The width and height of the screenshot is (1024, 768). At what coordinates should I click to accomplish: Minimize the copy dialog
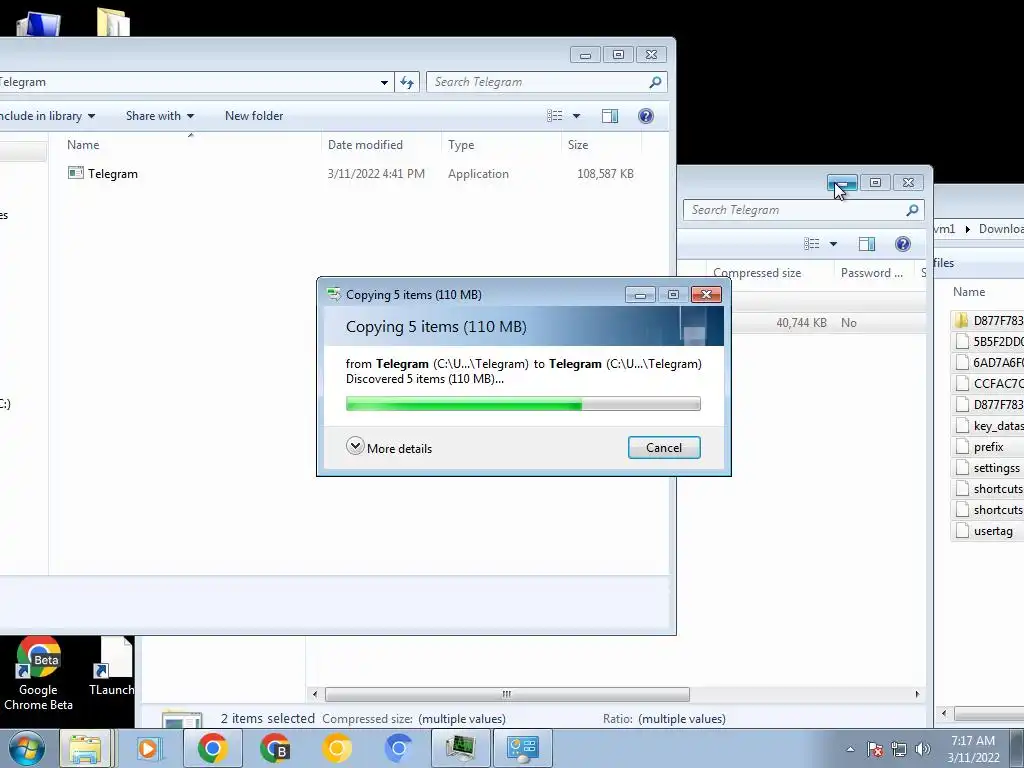(x=640, y=295)
